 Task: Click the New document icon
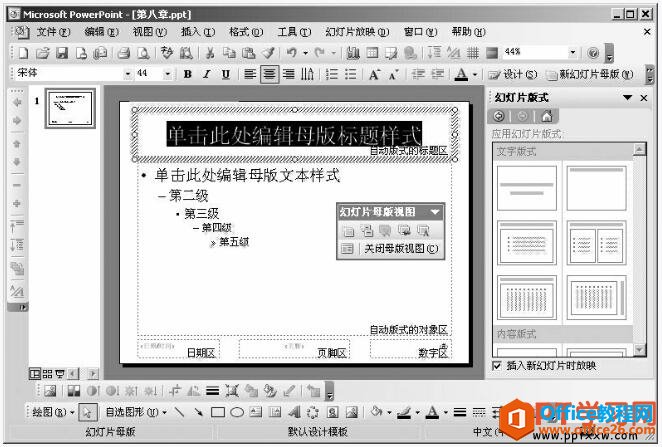coord(24,53)
